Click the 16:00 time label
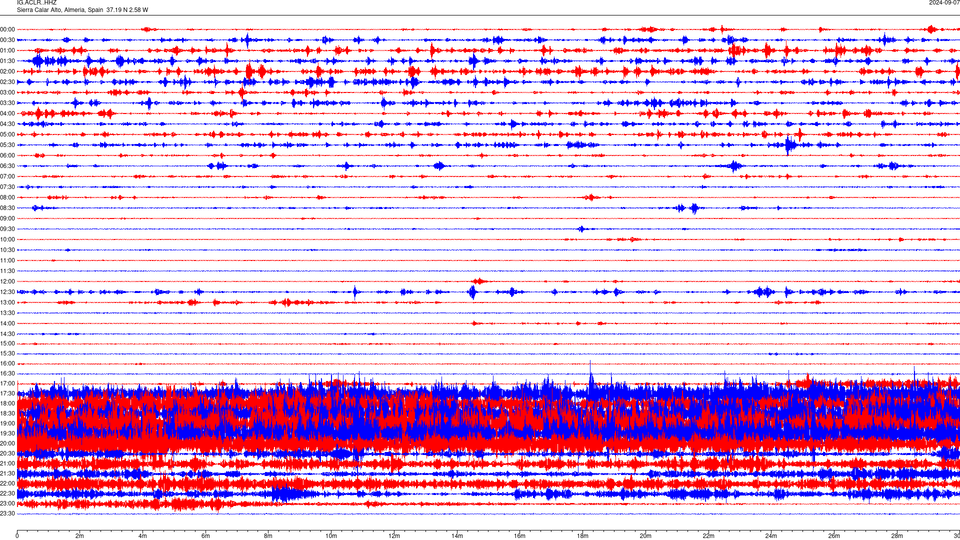The width and height of the screenshot is (960, 540). coord(7,364)
